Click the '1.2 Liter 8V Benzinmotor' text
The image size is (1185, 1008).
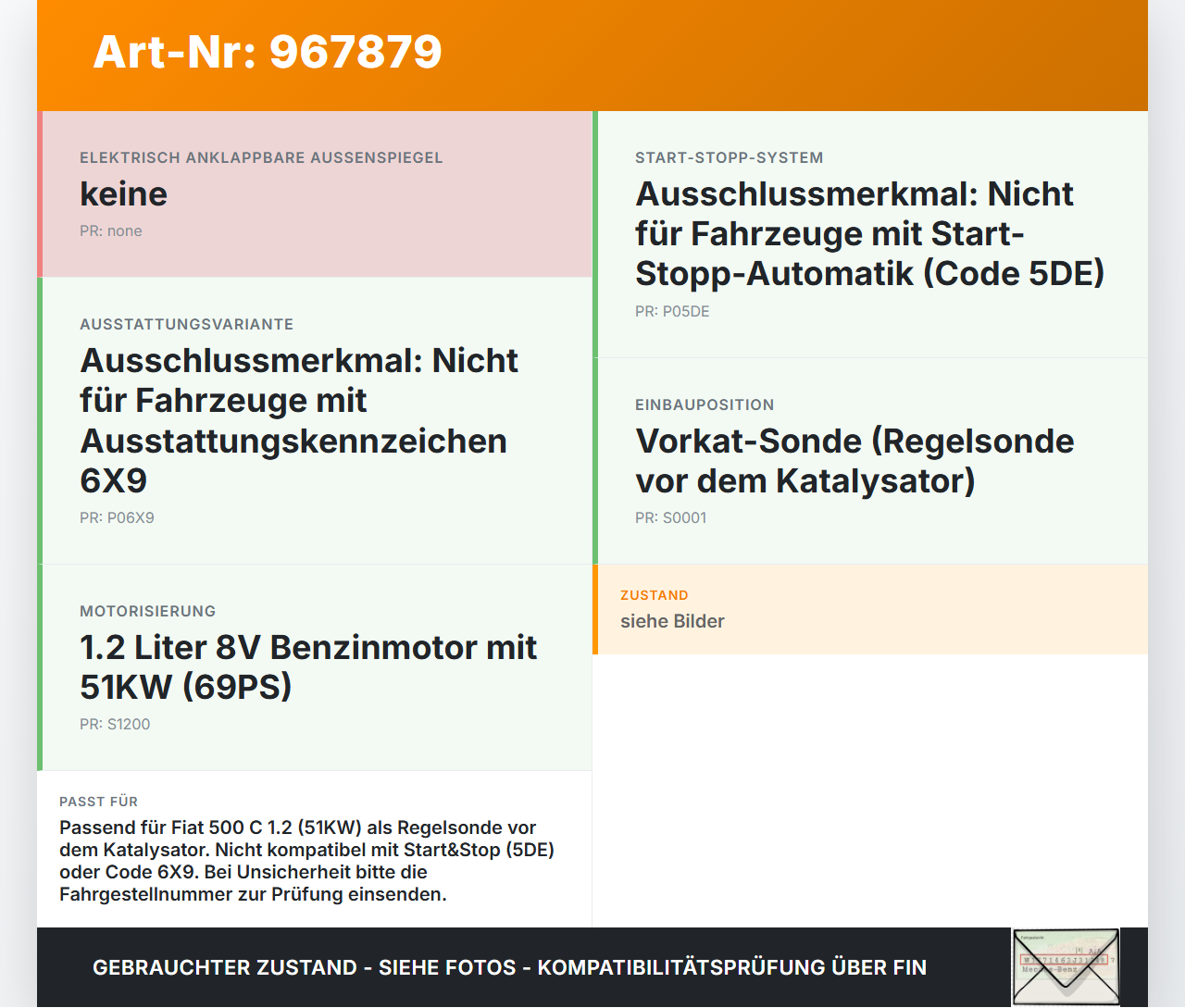[x=308, y=667]
